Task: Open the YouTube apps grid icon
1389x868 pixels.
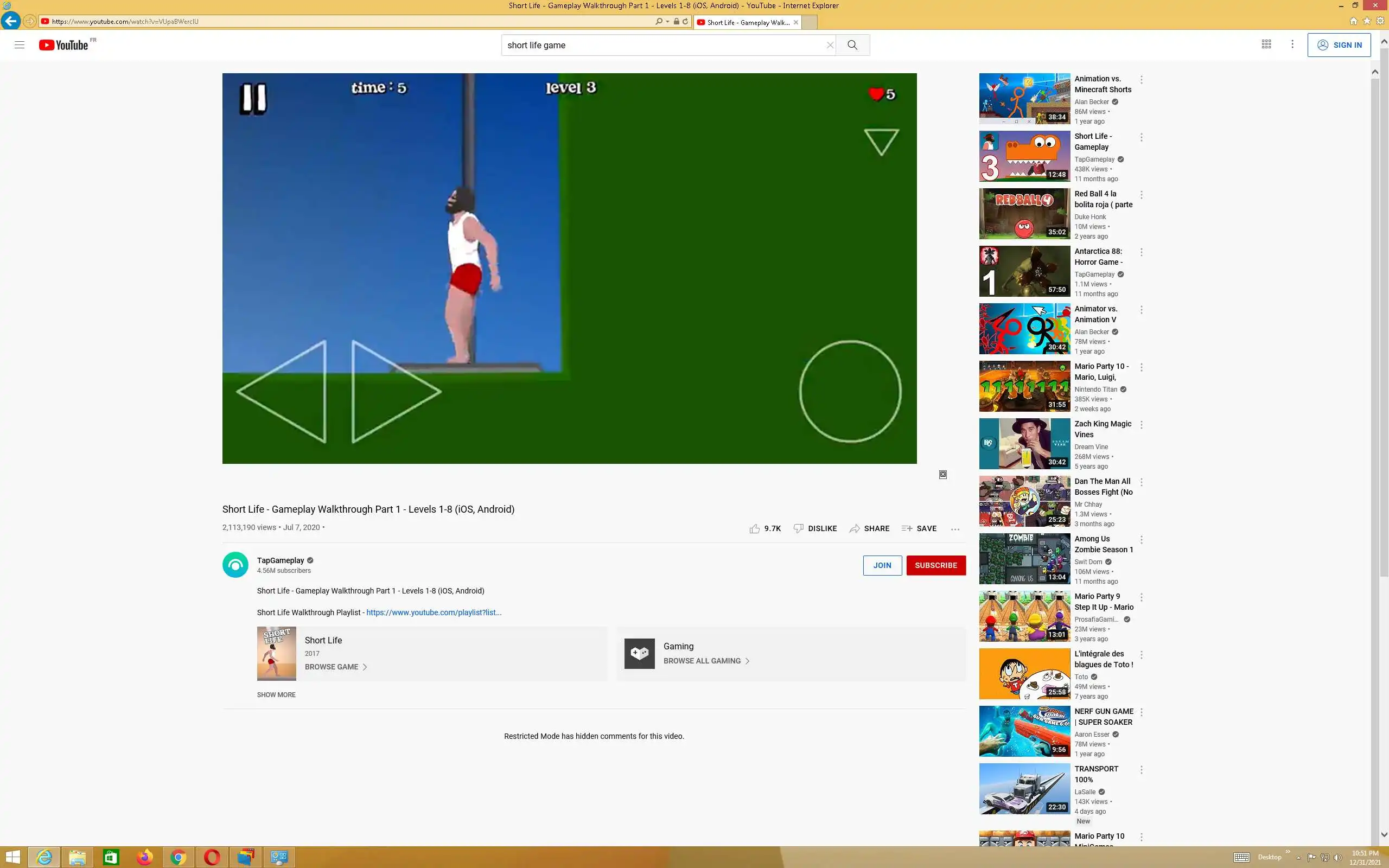Action: pos(1266,44)
